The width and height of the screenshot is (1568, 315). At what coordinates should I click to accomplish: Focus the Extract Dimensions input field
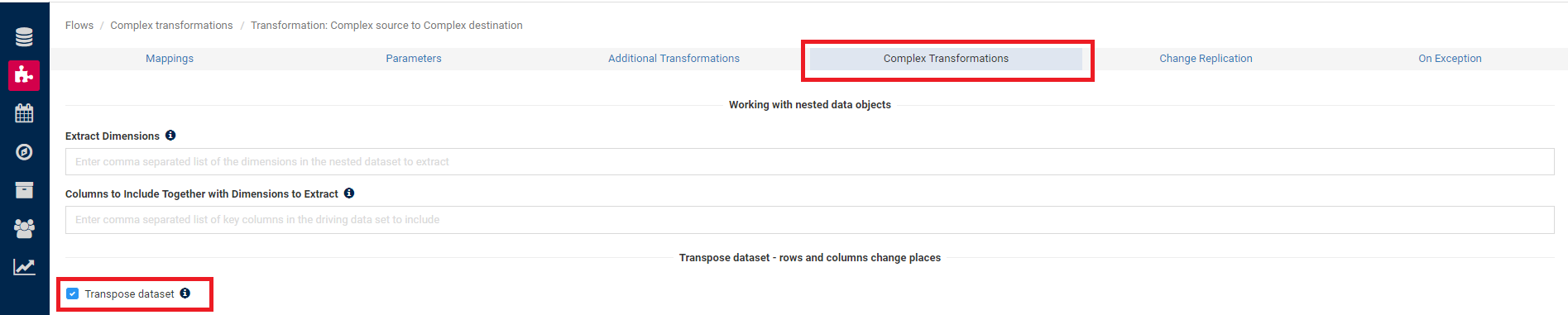pyautogui.click(x=809, y=162)
